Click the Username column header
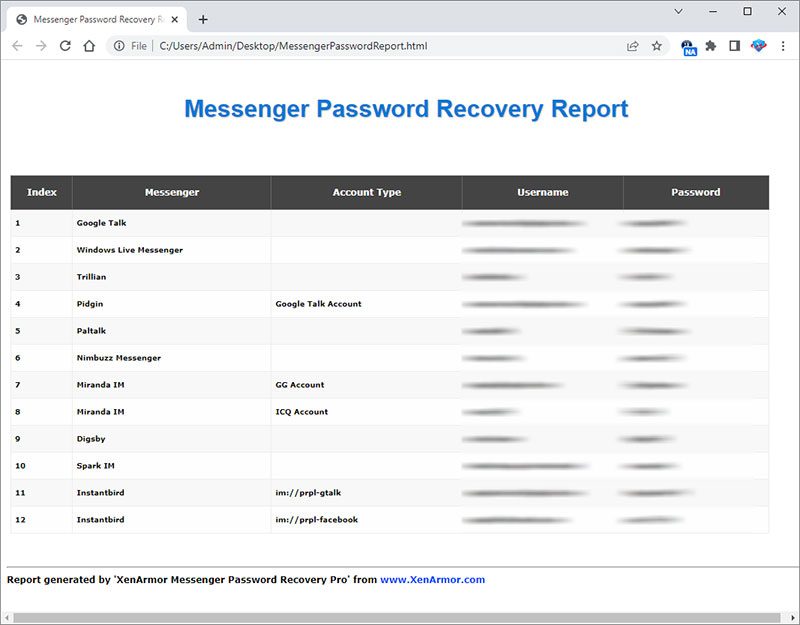Viewport: 800px width, 625px height. pos(543,192)
